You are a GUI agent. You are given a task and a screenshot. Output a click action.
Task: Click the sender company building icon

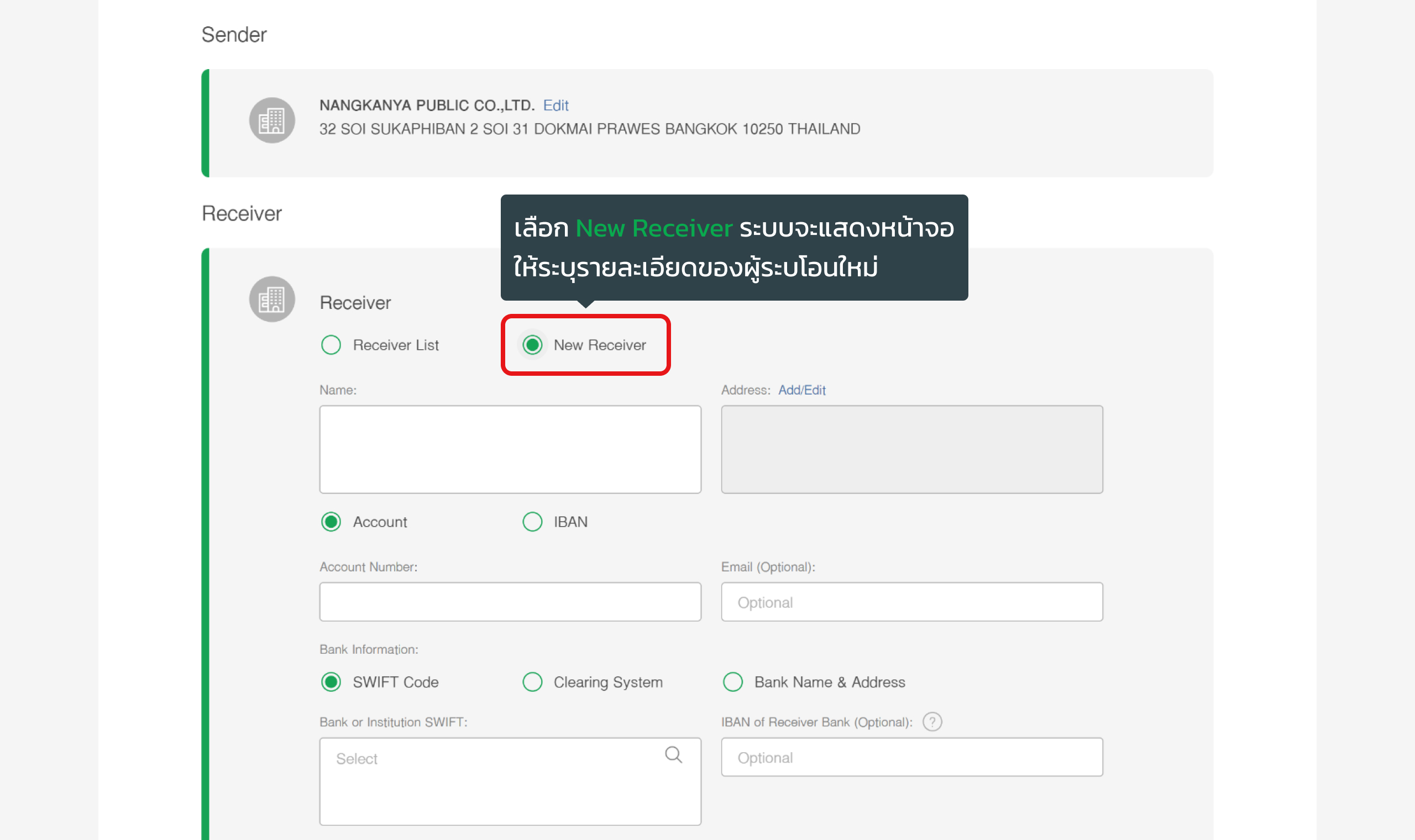pyautogui.click(x=272, y=120)
